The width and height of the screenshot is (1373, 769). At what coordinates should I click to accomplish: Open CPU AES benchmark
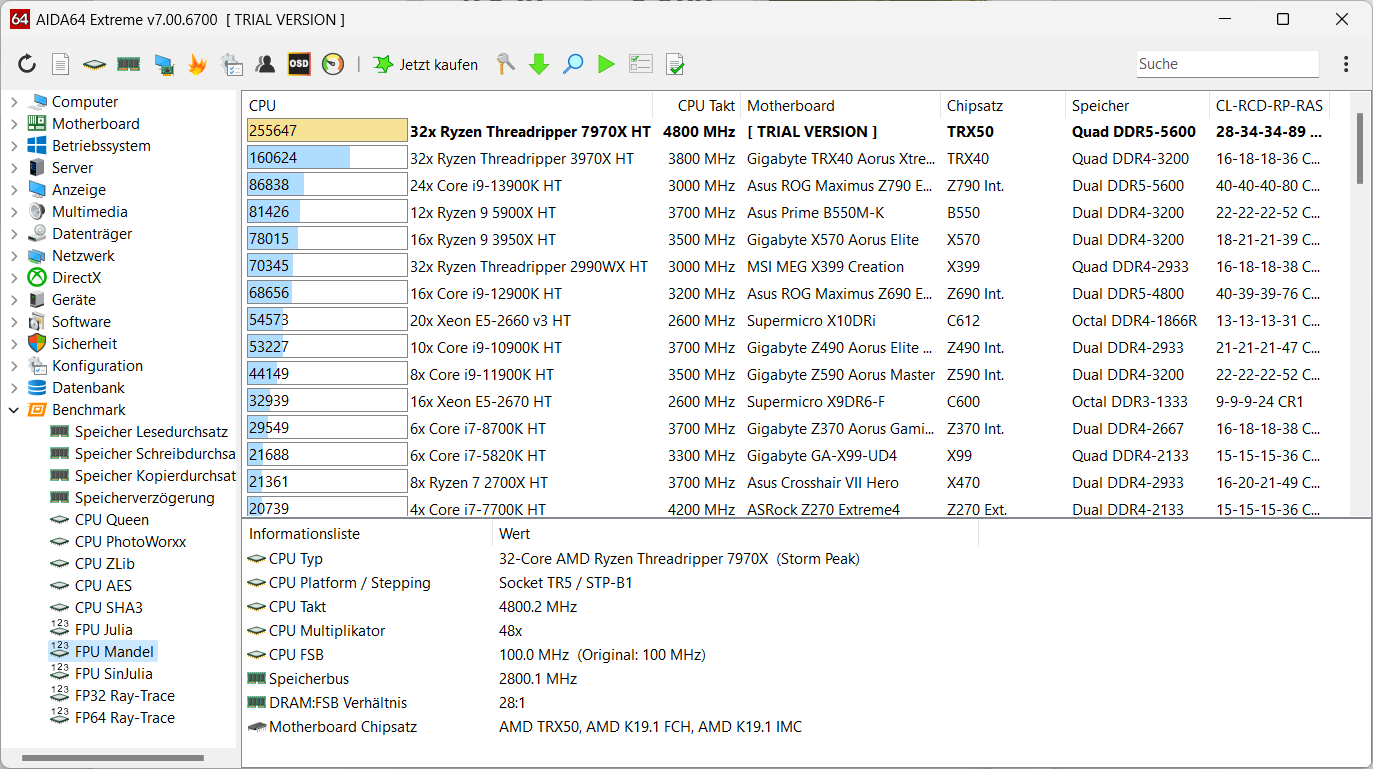pyautogui.click(x=103, y=586)
